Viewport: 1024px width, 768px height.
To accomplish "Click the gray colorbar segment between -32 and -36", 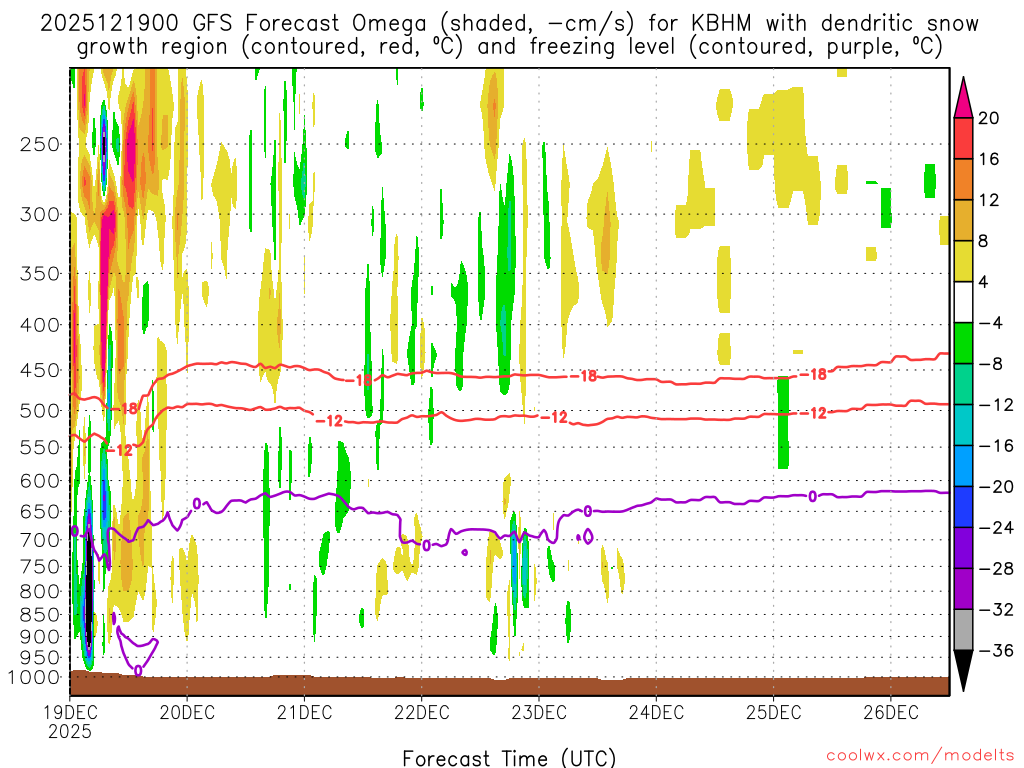I will tap(963, 630).
